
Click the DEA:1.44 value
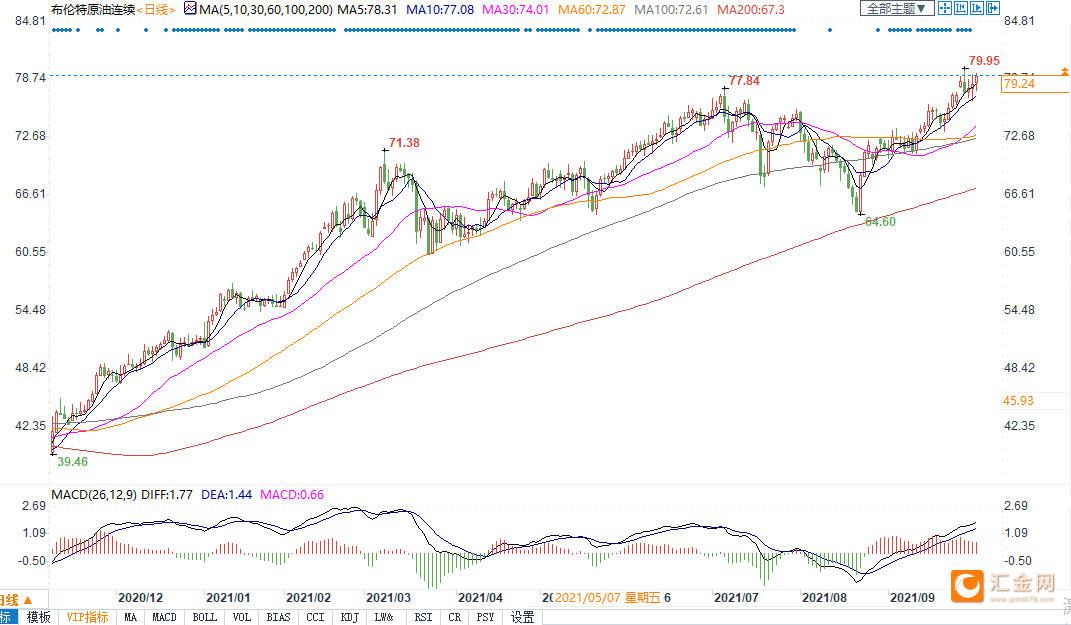click(x=227, y=495)
